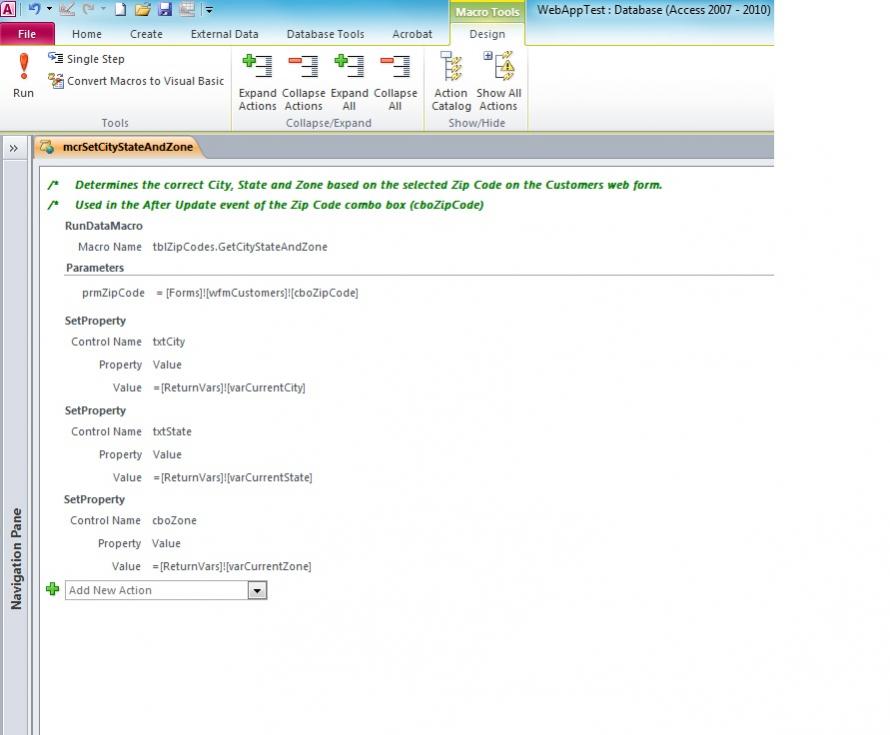Screen dimensions: 890x735
Task: Select the SetProperty action for txtState
Action: tap(95, 410)
